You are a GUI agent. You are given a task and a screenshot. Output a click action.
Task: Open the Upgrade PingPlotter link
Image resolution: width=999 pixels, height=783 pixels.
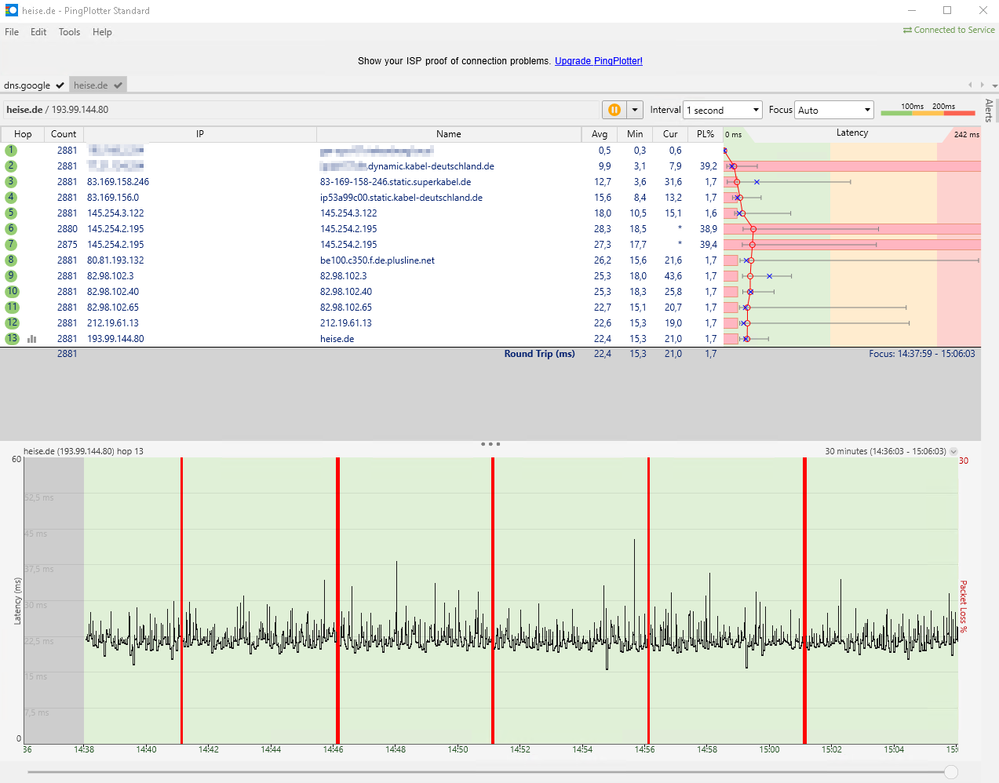pos(598,60)
